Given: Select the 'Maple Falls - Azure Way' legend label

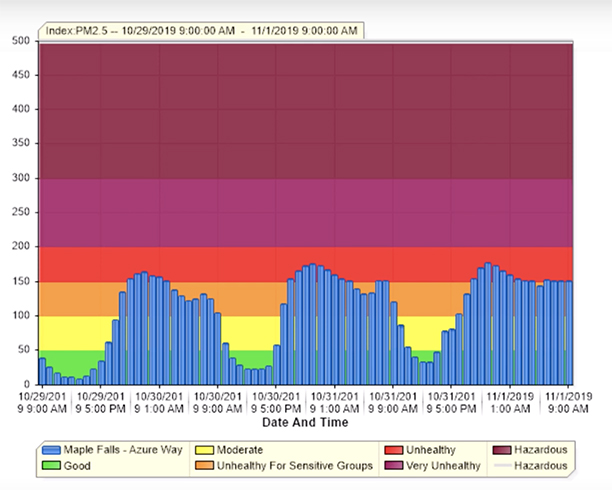Looking at the screenshot, I should coord(124,451).
